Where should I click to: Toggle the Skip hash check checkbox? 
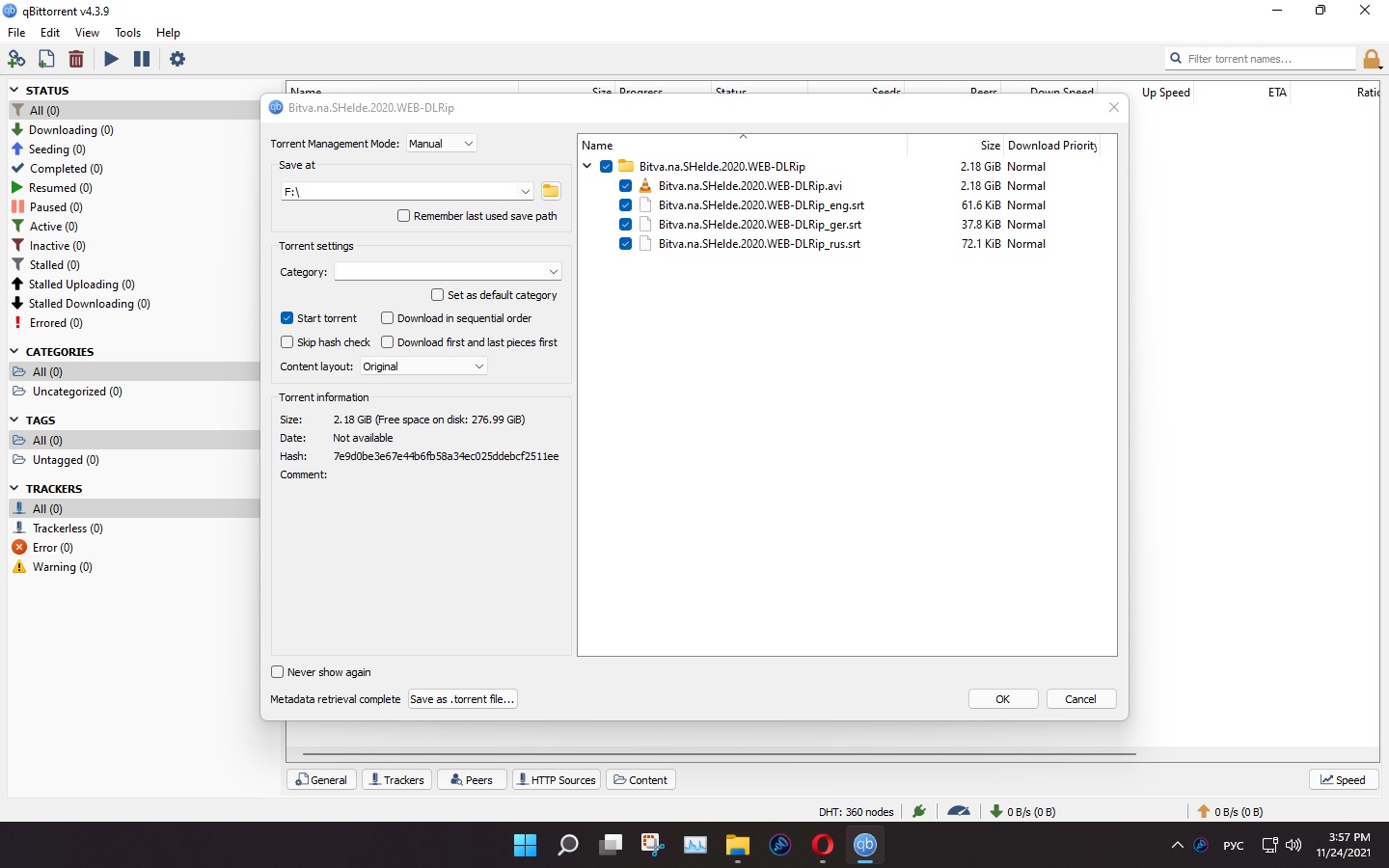(x=286, y=342)
